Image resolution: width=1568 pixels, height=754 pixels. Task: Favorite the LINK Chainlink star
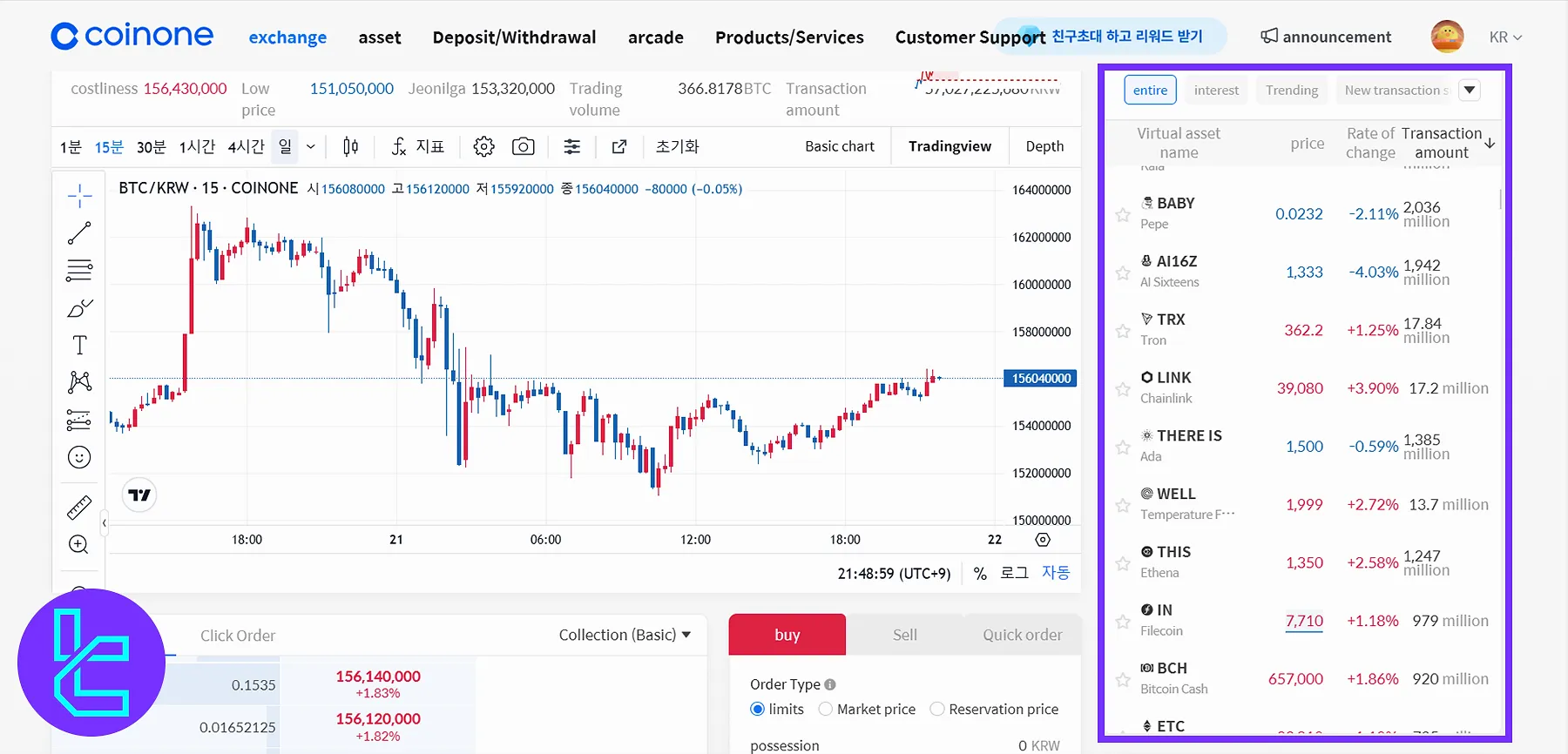click(1123, 389)
